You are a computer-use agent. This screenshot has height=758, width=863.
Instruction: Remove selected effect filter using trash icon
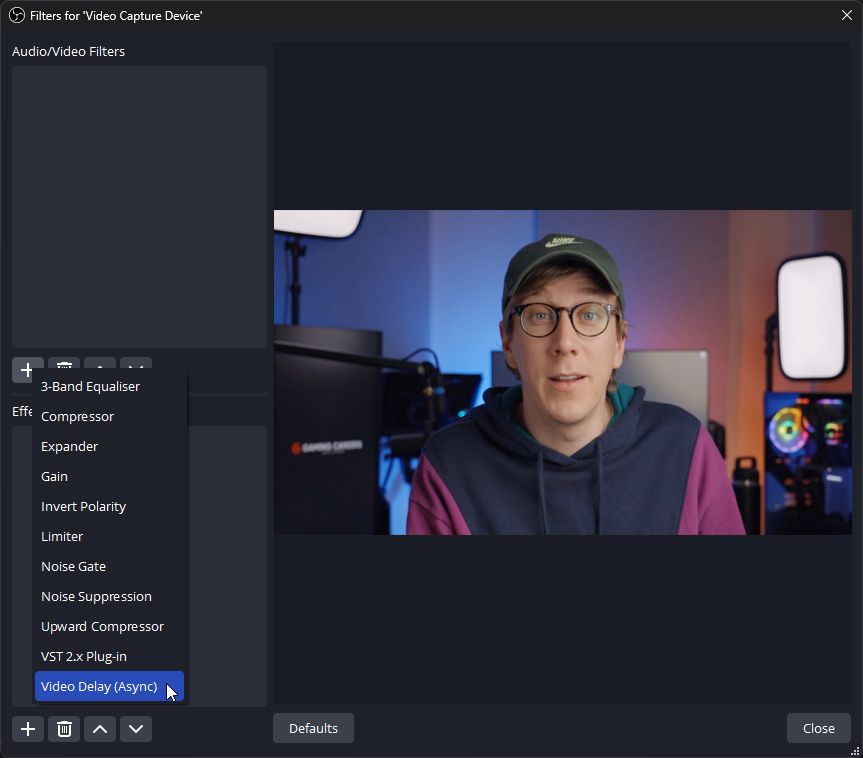pos(64,729)
